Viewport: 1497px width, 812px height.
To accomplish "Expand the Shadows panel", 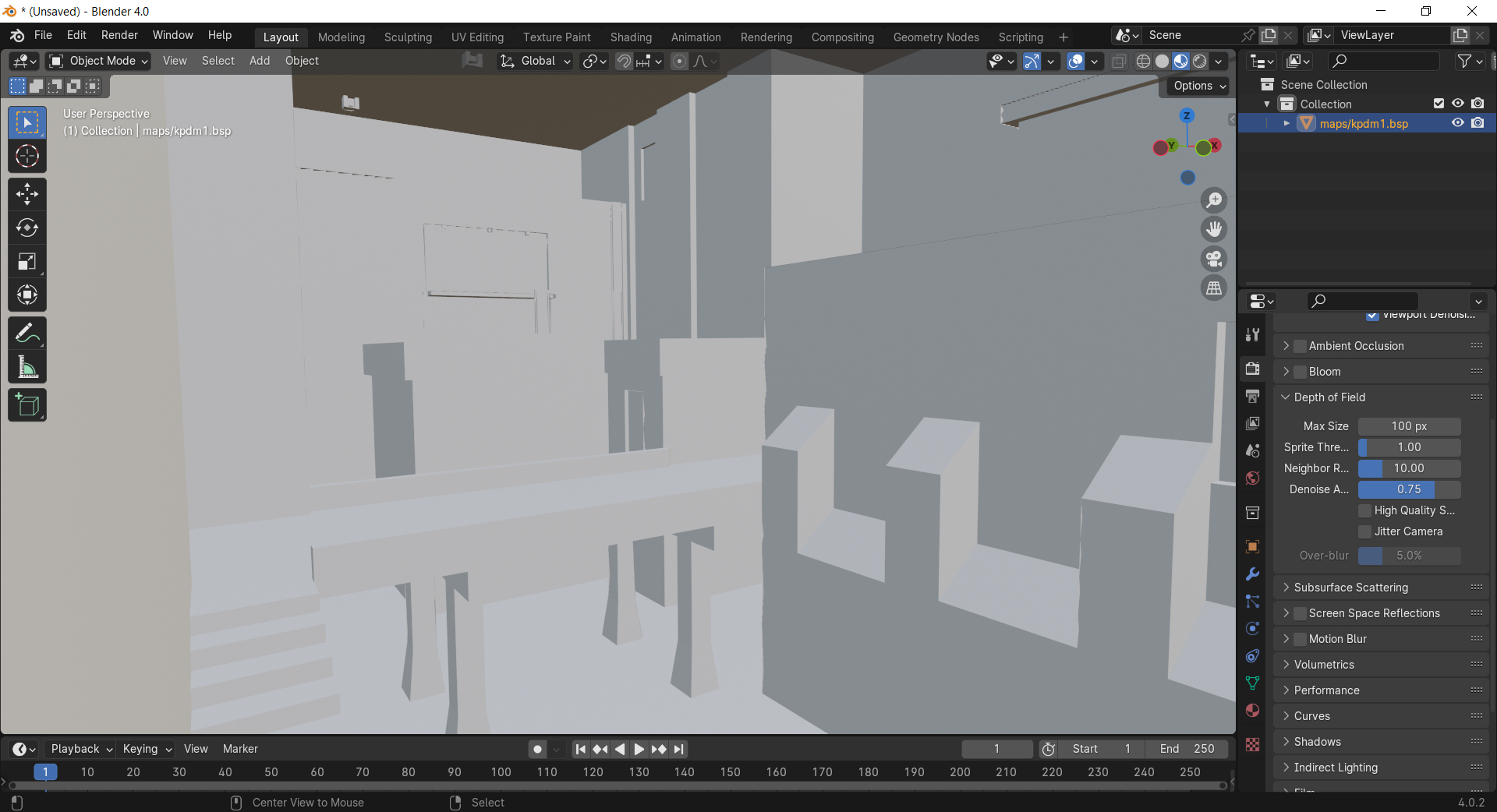I will (1317, 742).
